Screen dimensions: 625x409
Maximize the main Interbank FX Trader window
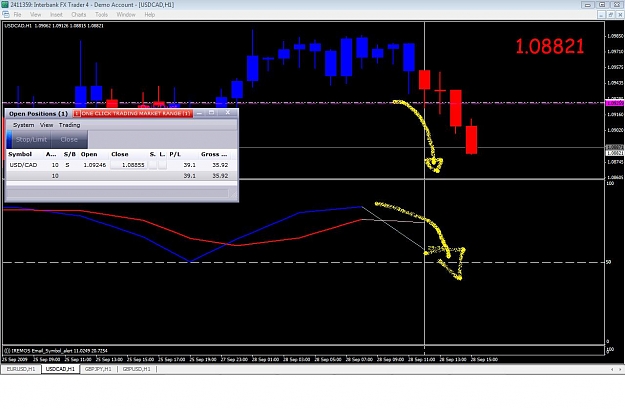point(602,5)
